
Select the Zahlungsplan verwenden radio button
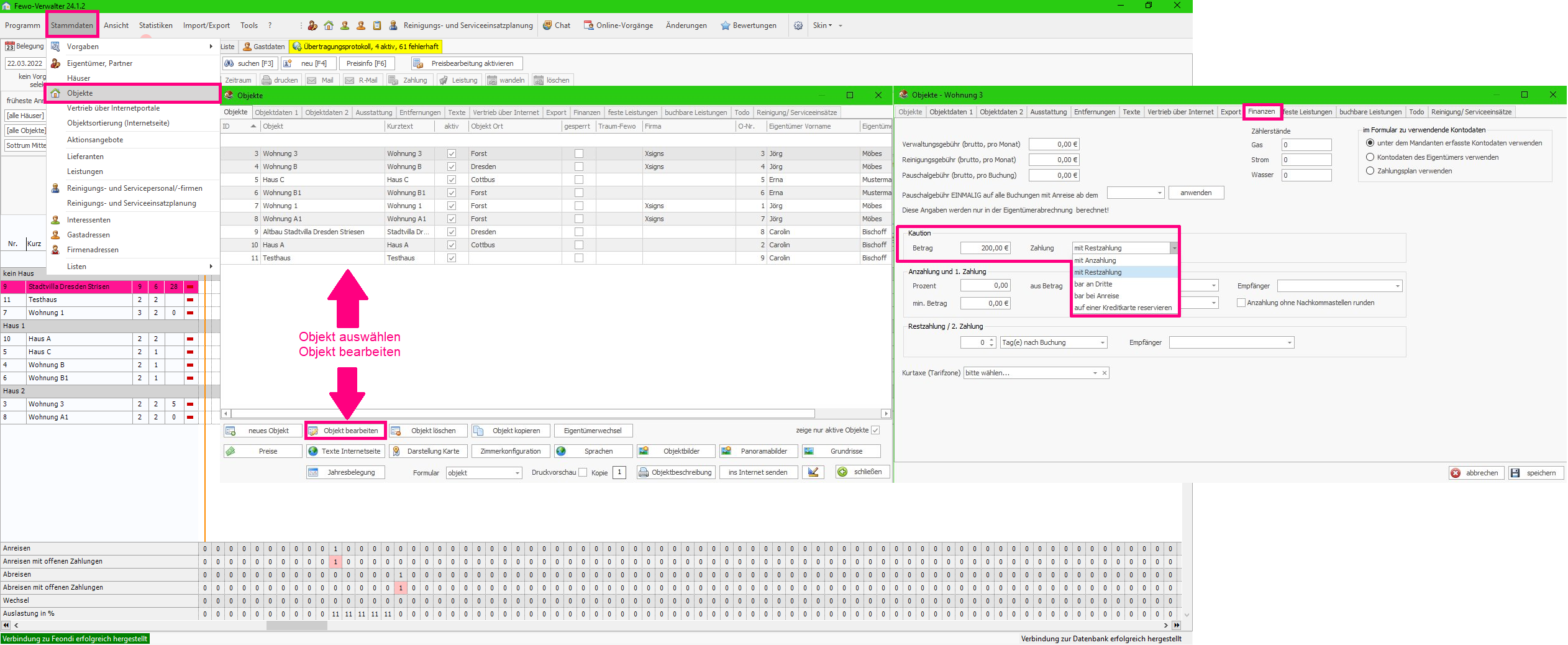1370,171
